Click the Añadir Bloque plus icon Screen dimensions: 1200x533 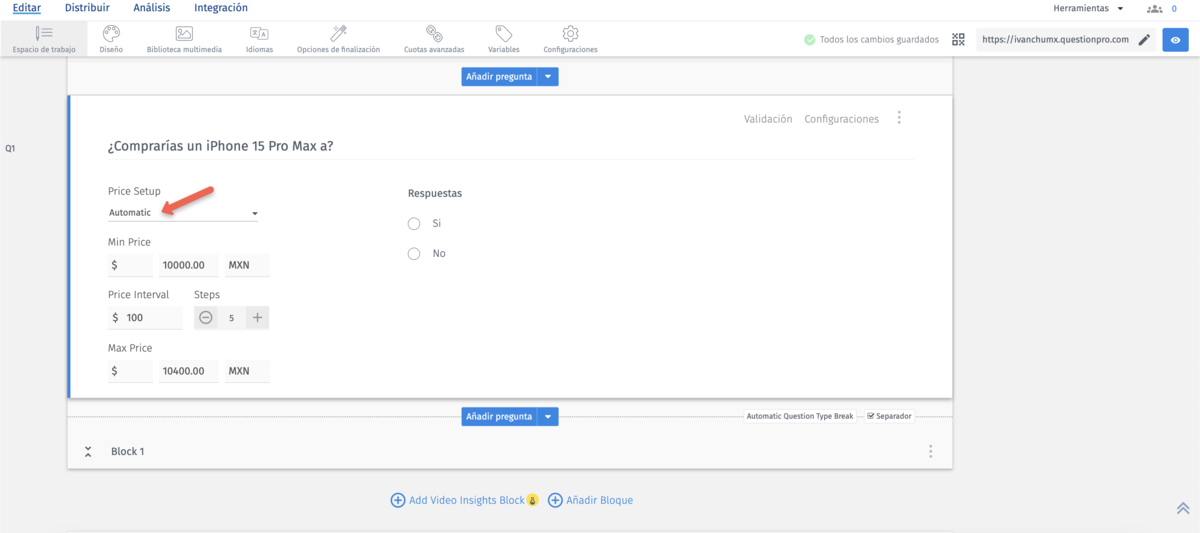pyautogui.click(x=555, y=500)
